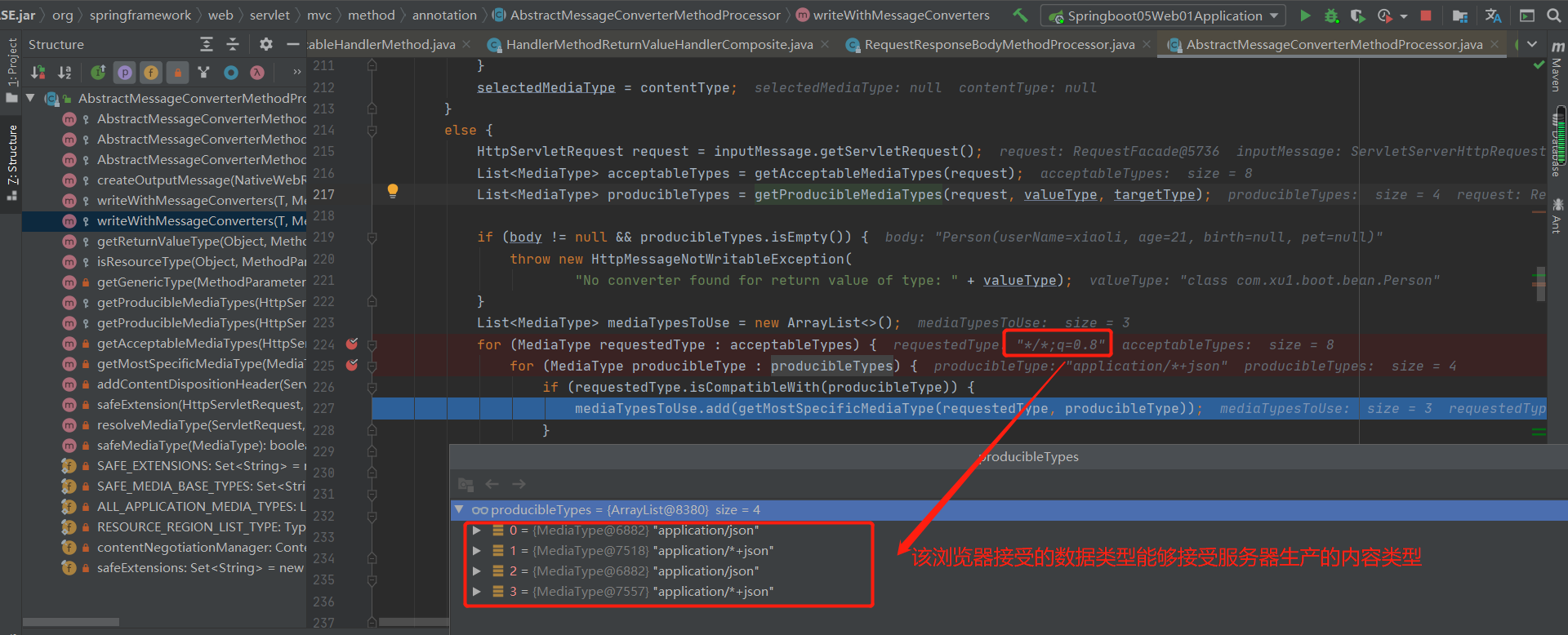Viewport: 1568px width, 635px height.
Task: Show hidden editor tabs chevron
Action: point(1532,44)
